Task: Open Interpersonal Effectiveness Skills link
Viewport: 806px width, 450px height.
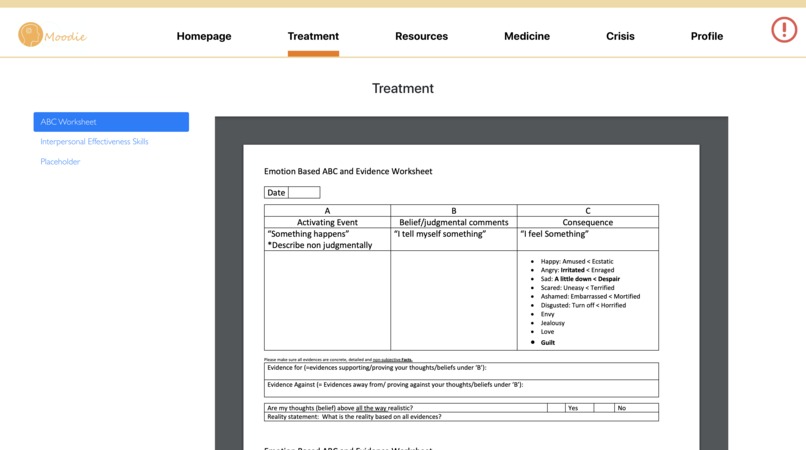Action: [95, 141]
